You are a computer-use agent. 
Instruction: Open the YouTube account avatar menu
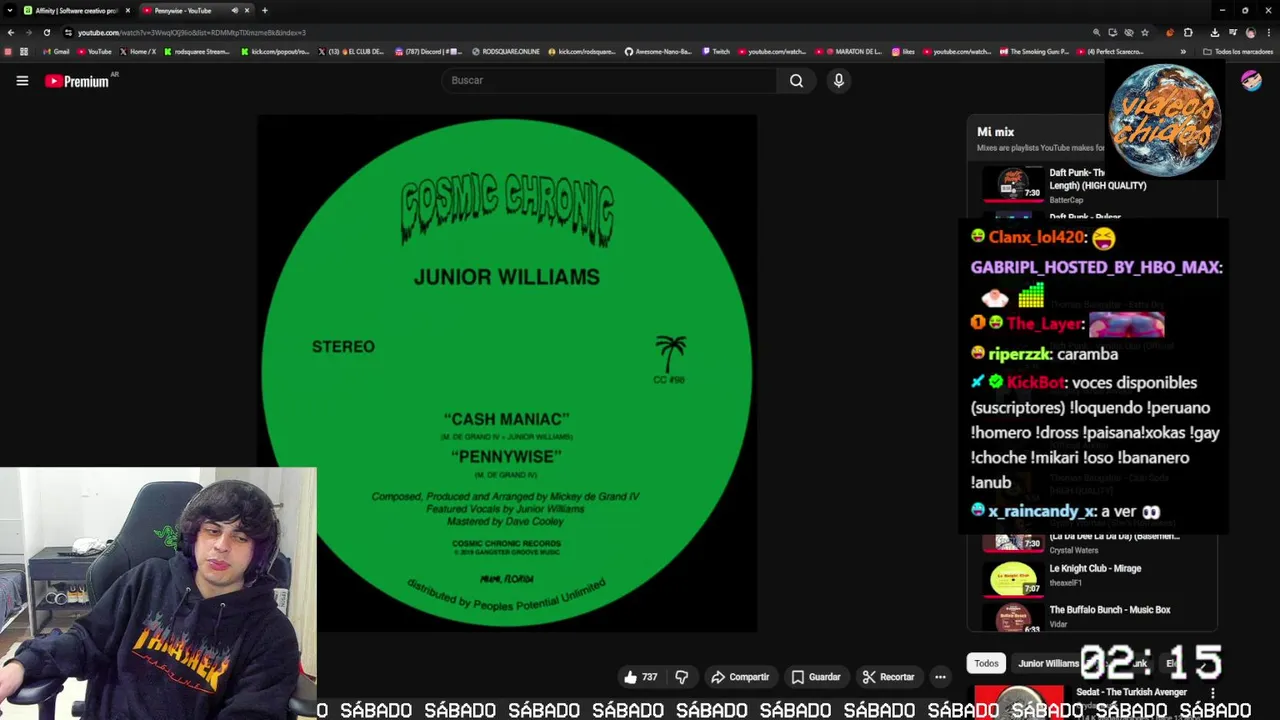click(x=1251, y=81)
